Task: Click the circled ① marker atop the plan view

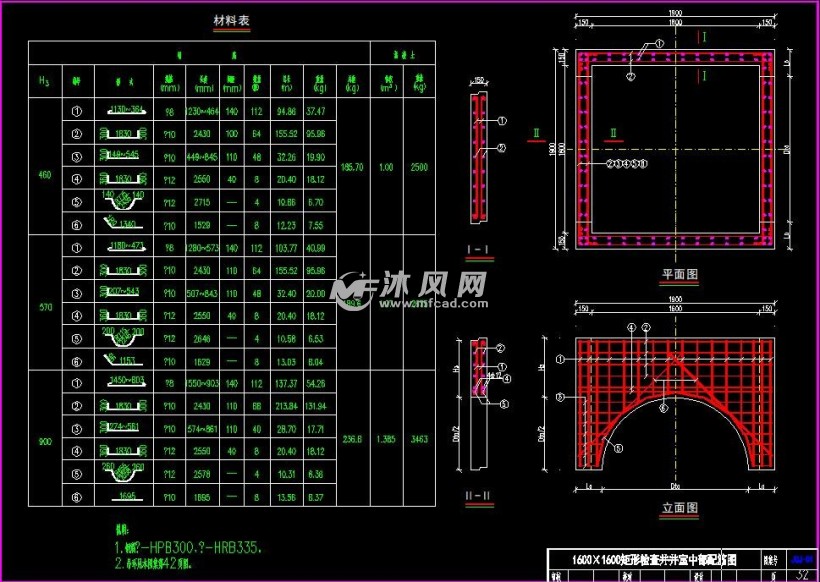Action: point(659,44)
